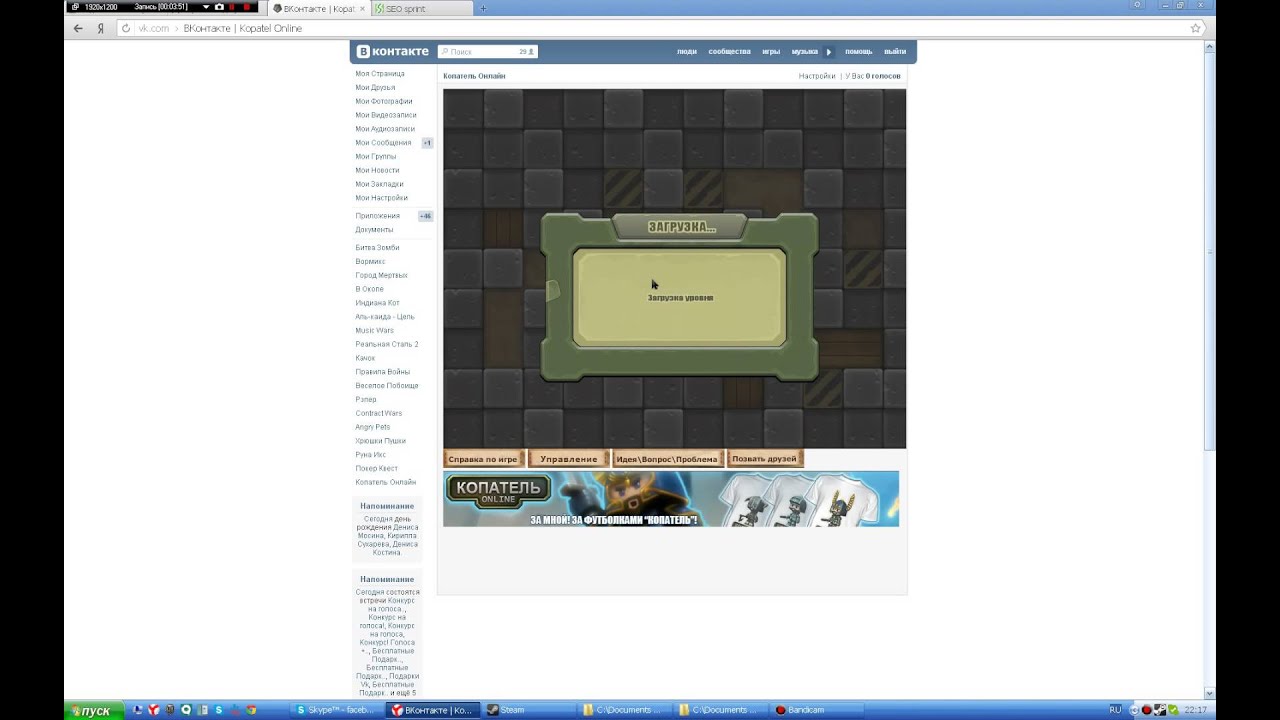Open Моя Страница in sidebar

(380, 74)
